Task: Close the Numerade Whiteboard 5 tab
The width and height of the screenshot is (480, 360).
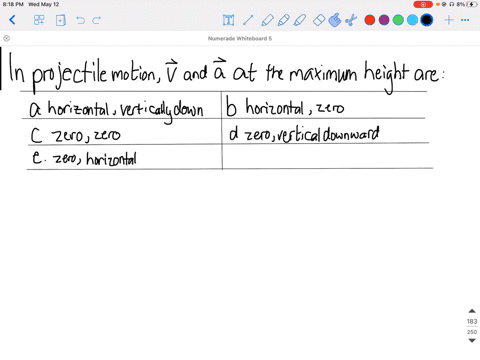Action: [6, 38]
